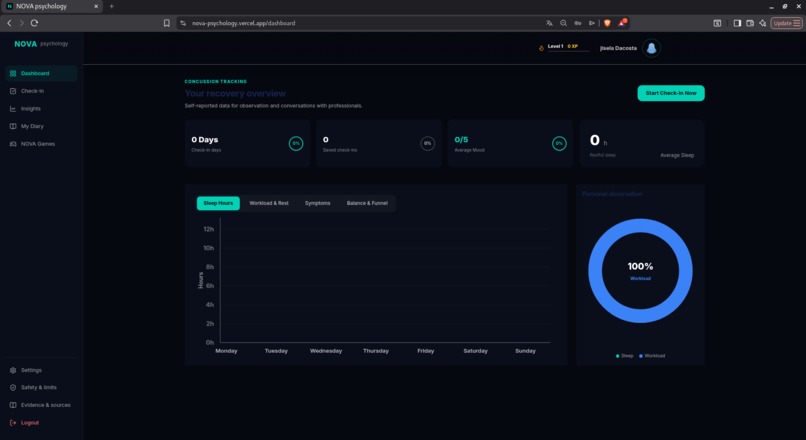Viewport: 806px width, 440px height.
Task: Click the 'Saved check-ins' label
Action: pos(340,150)
